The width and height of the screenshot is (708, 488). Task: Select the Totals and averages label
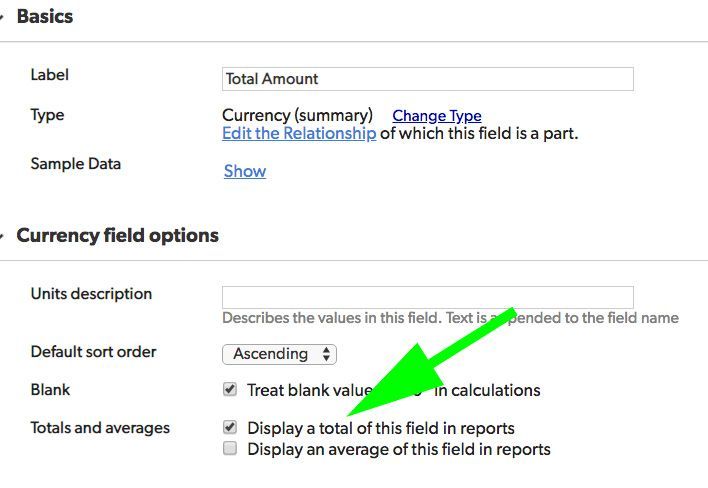100,428
